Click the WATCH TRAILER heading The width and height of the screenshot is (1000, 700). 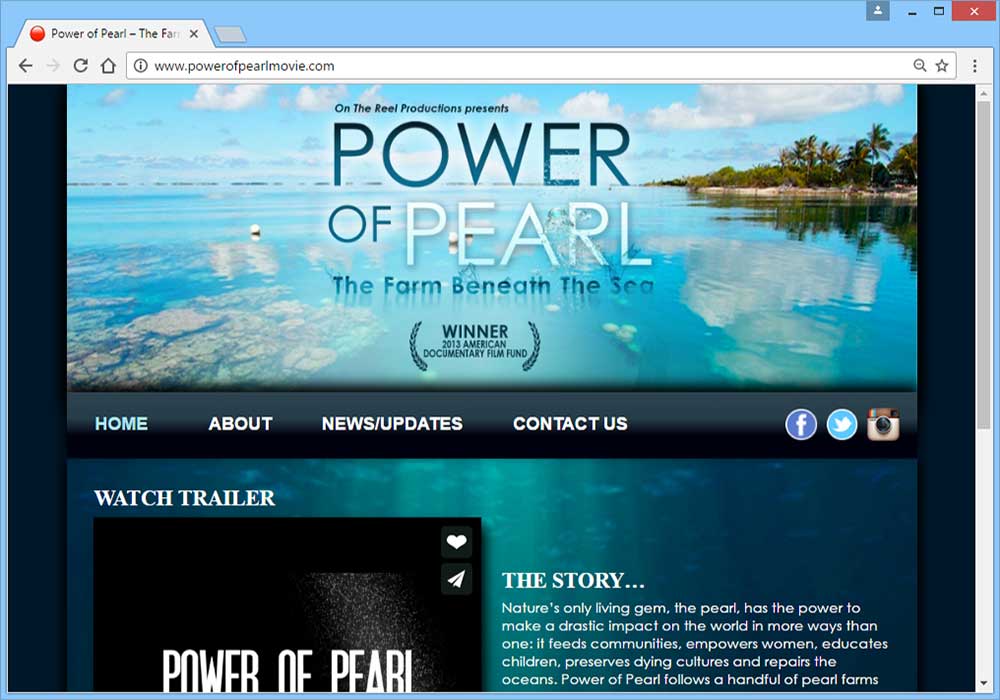[x=184, y=498]
